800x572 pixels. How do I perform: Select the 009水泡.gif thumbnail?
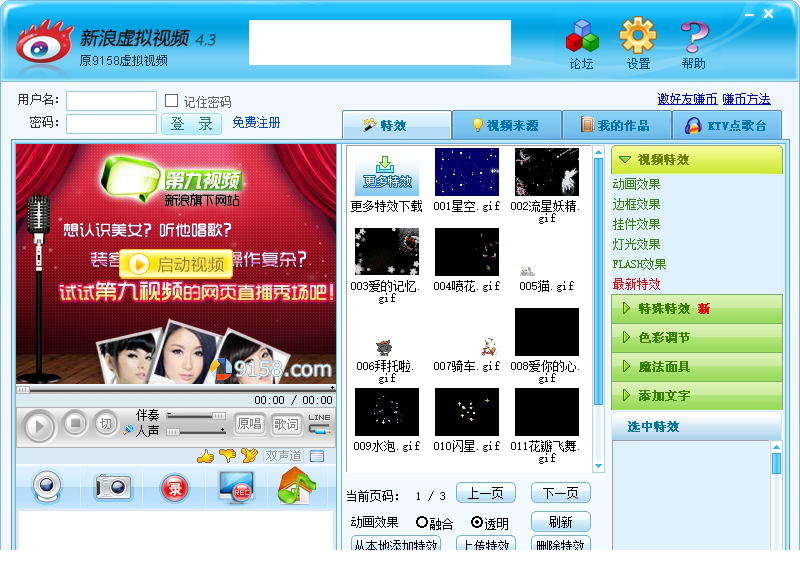387,412
